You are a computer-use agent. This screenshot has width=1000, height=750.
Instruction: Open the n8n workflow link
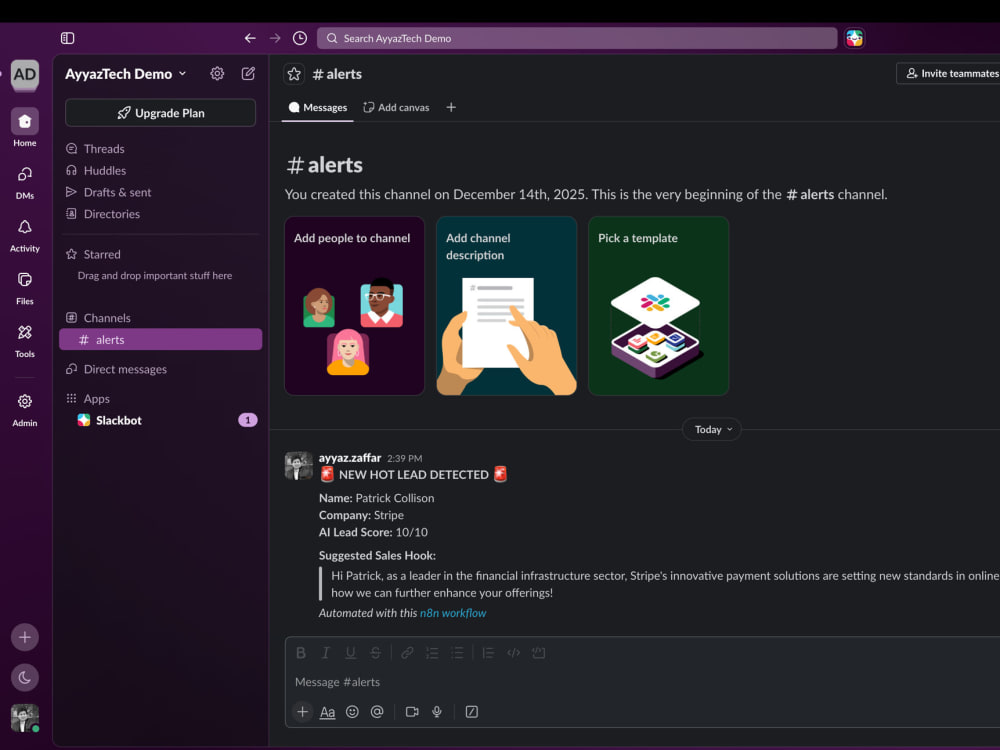coord(453,613)
